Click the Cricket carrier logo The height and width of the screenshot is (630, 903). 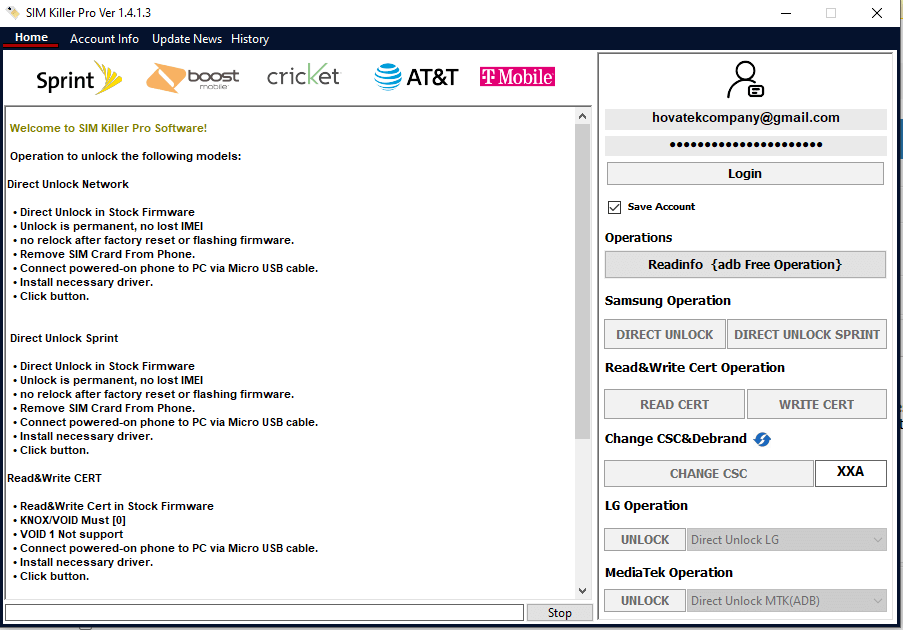coord(303,75)
